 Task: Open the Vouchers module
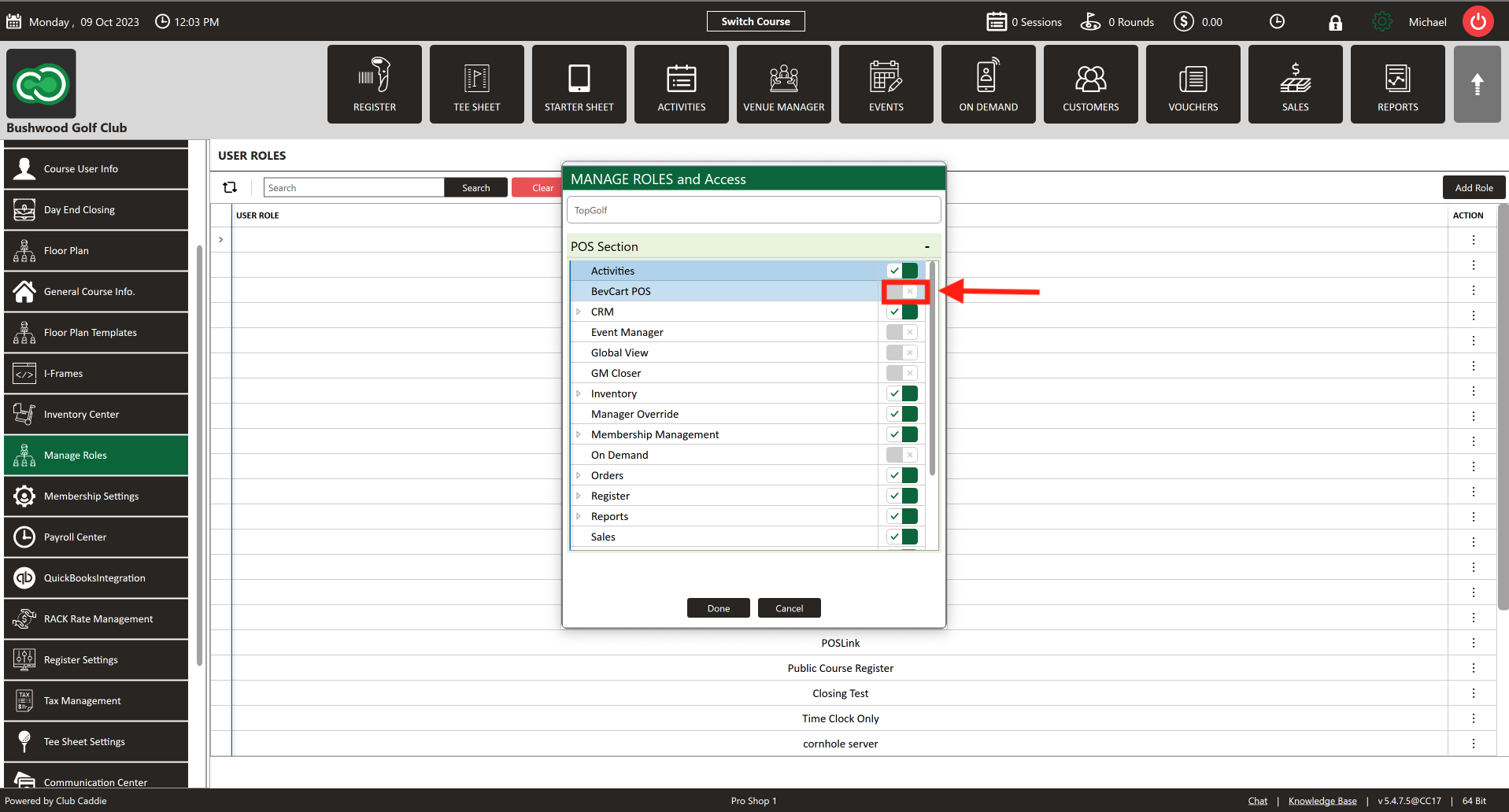1193,84
